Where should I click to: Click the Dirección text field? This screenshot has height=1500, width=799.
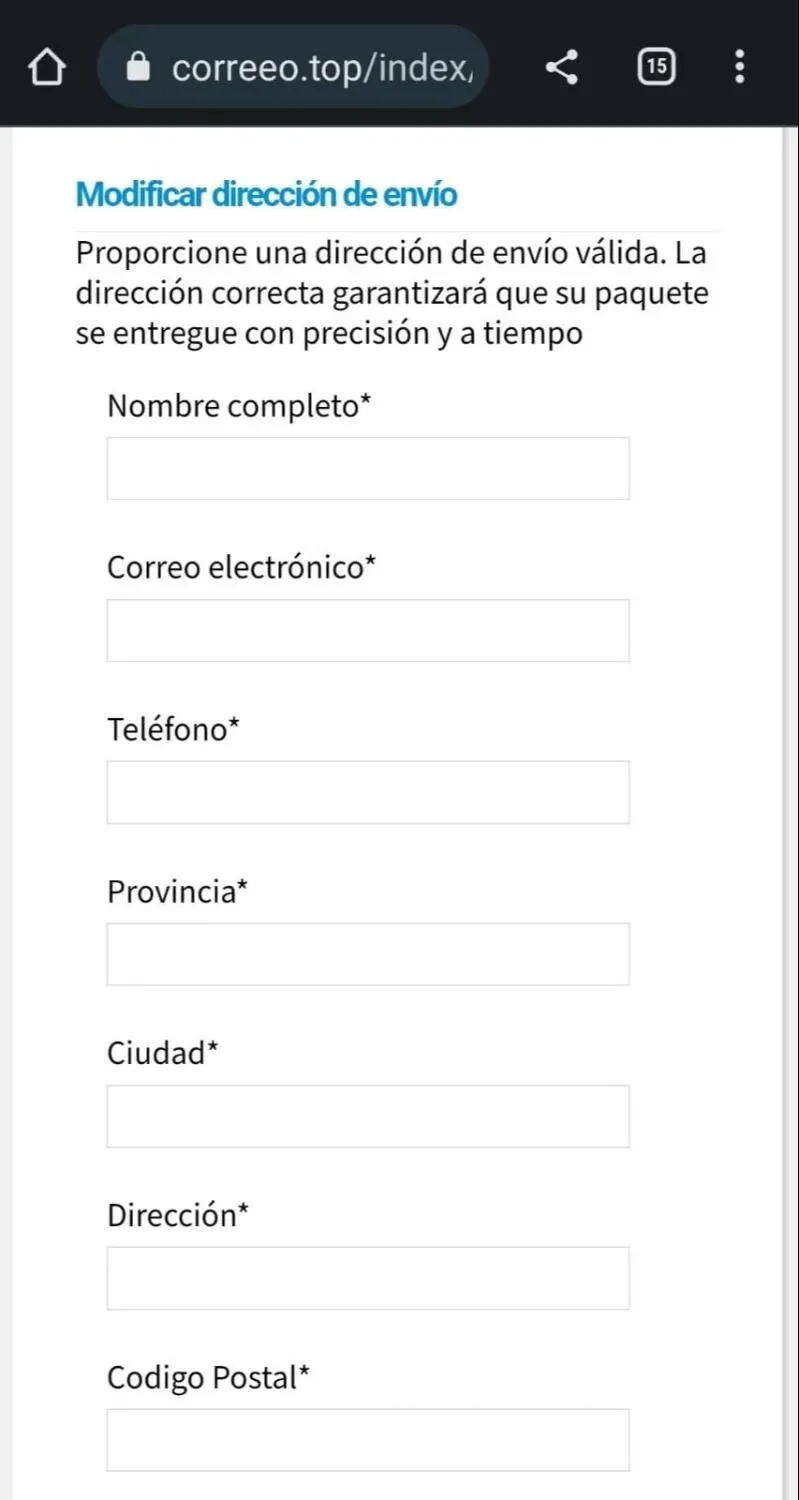368,1278
